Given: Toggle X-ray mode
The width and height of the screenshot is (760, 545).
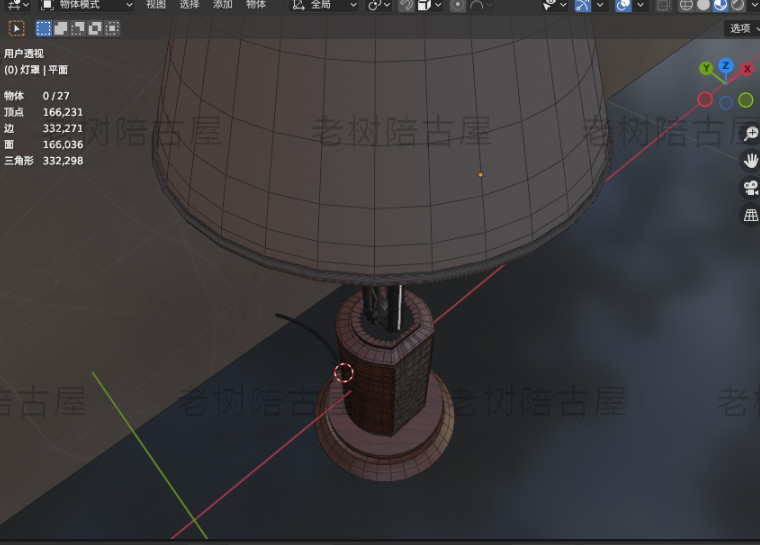Looking at the screenshot, I should 663,5.
